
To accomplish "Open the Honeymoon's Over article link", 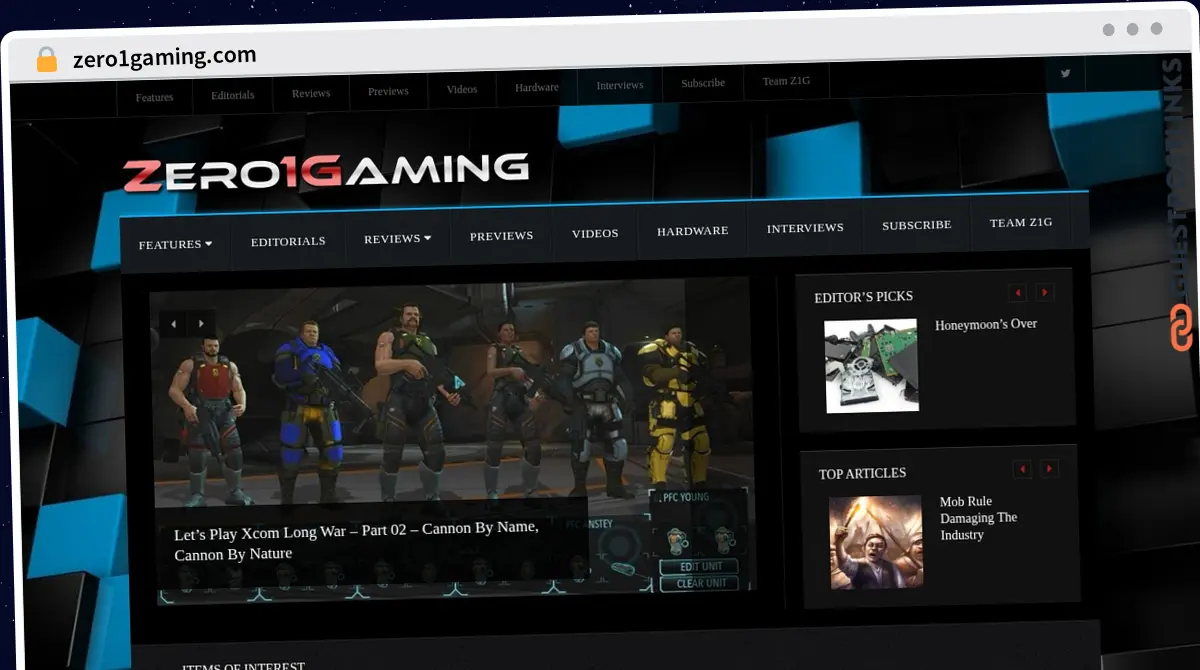I will 986,324.
